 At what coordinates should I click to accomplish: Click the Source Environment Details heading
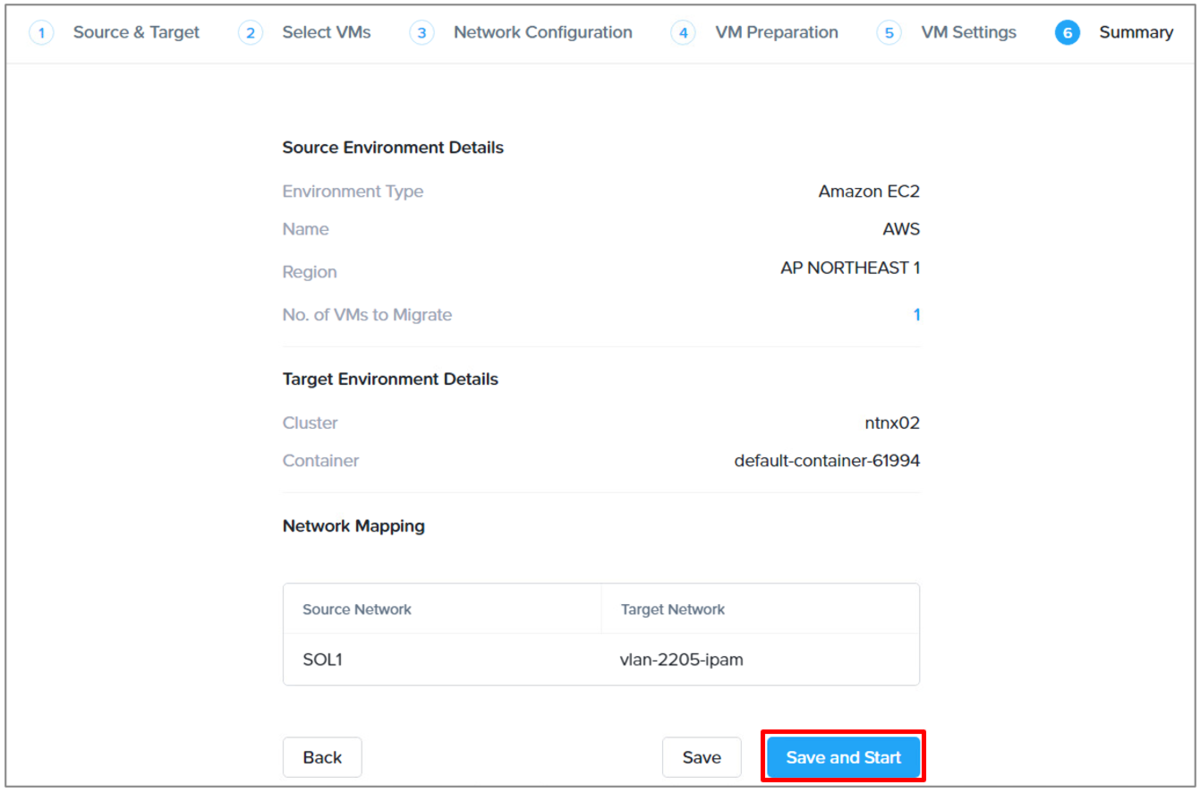coord(393,147)
